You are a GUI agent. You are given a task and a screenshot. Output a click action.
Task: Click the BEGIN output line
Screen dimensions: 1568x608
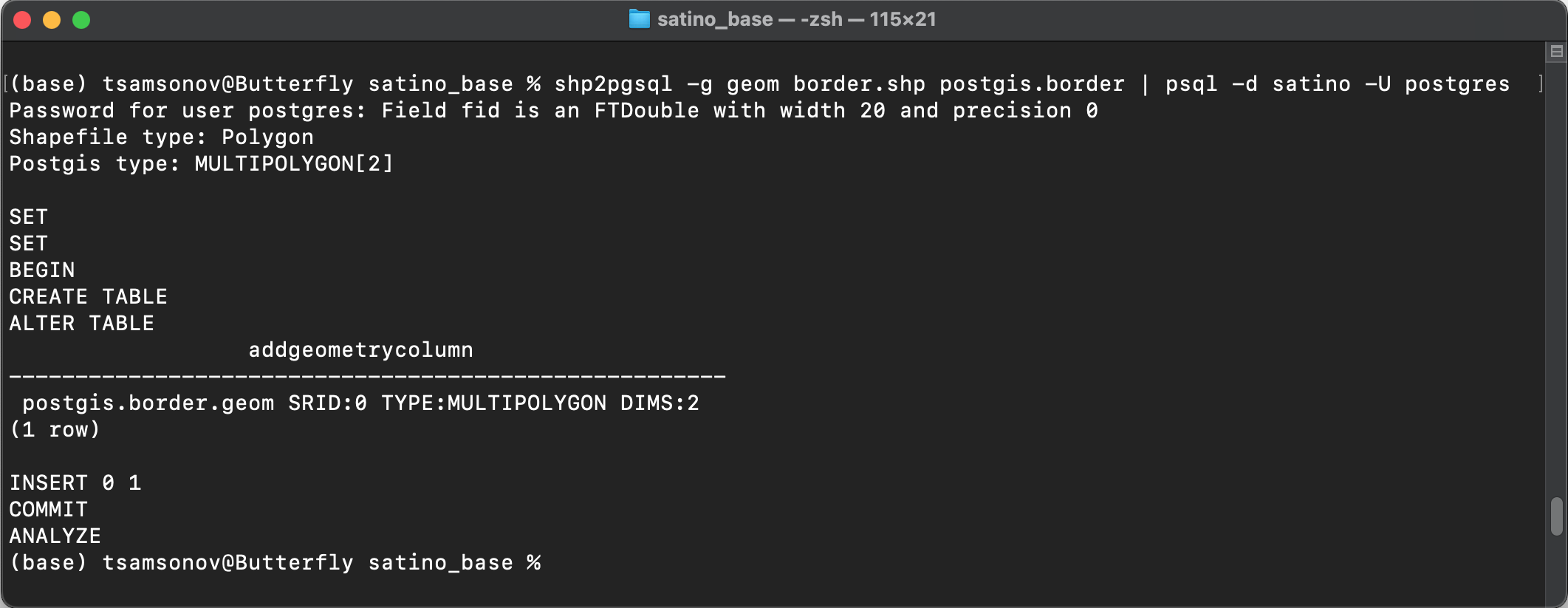[x=42, y=270]
